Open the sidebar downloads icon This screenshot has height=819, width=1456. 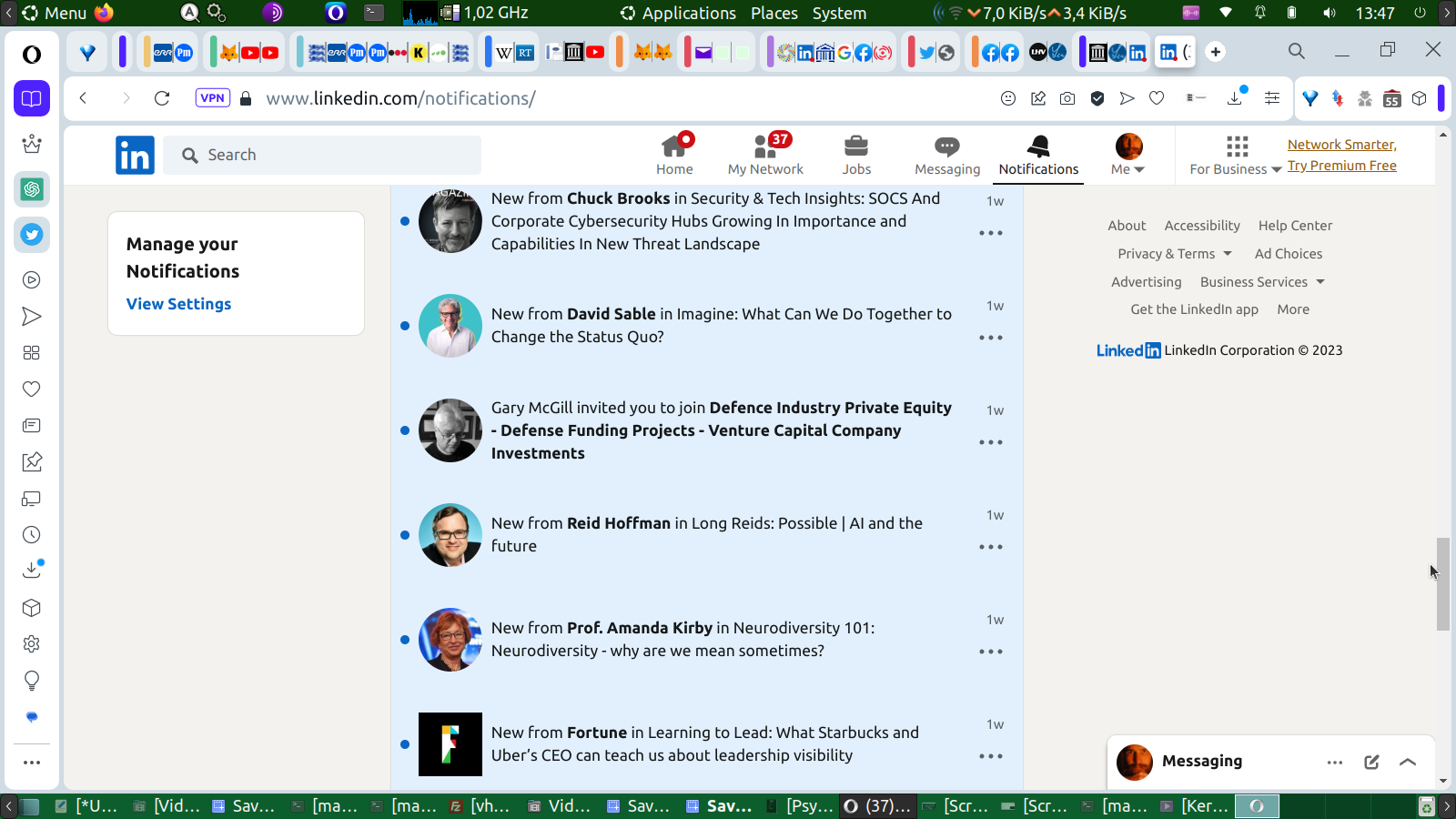[32, 570]
